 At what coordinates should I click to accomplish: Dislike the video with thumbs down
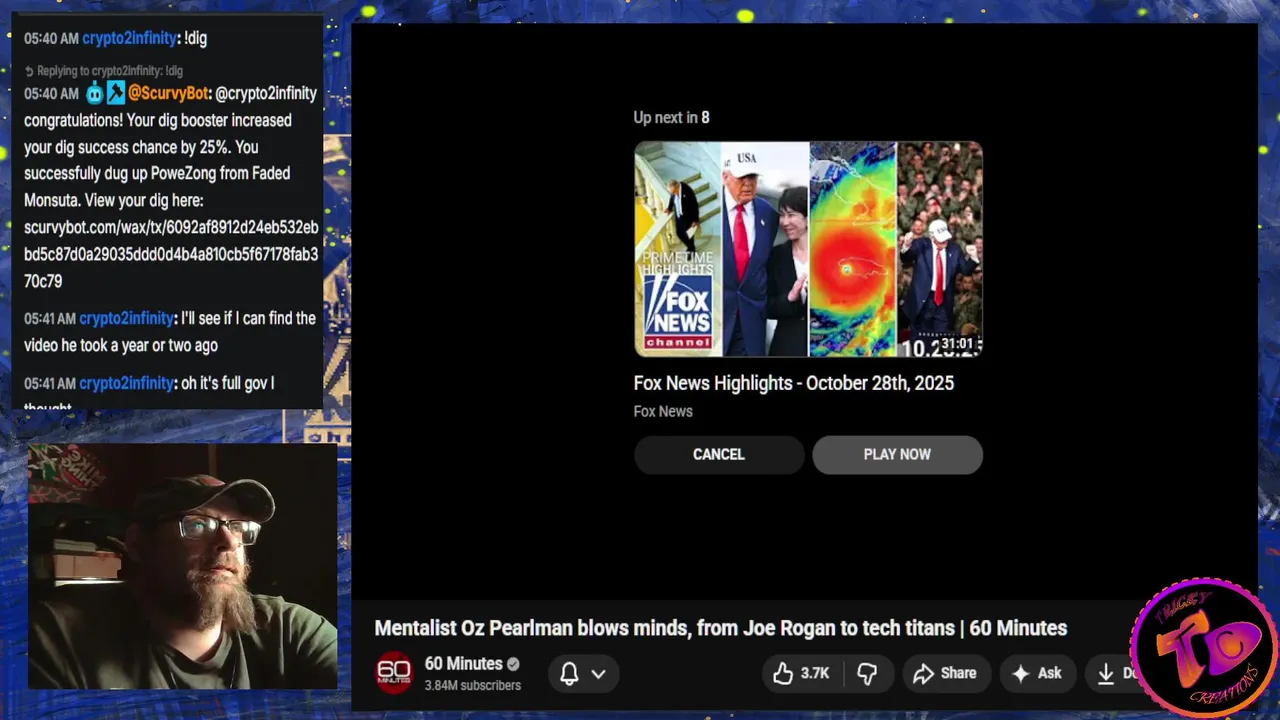867,674
